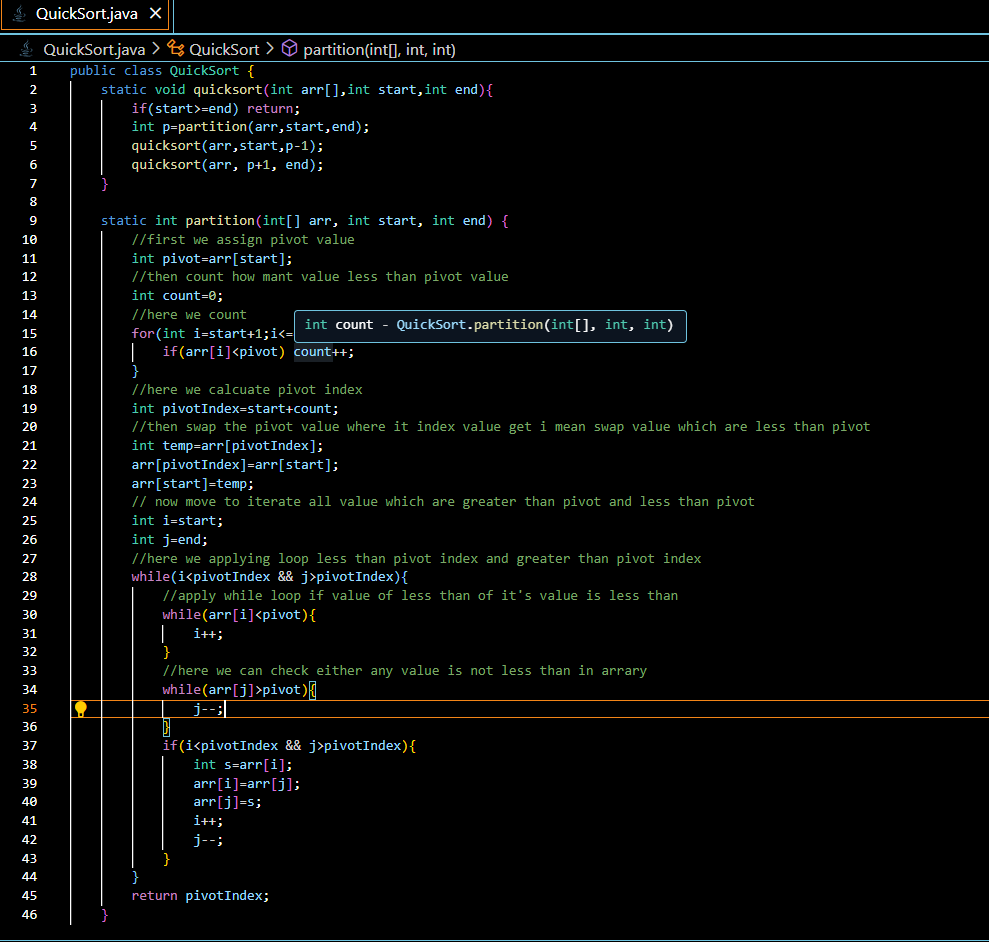Click 'quicksort(arr, p+1, end);' on line 6
Viewport: 989px width, 942px height.
[227, 165]
